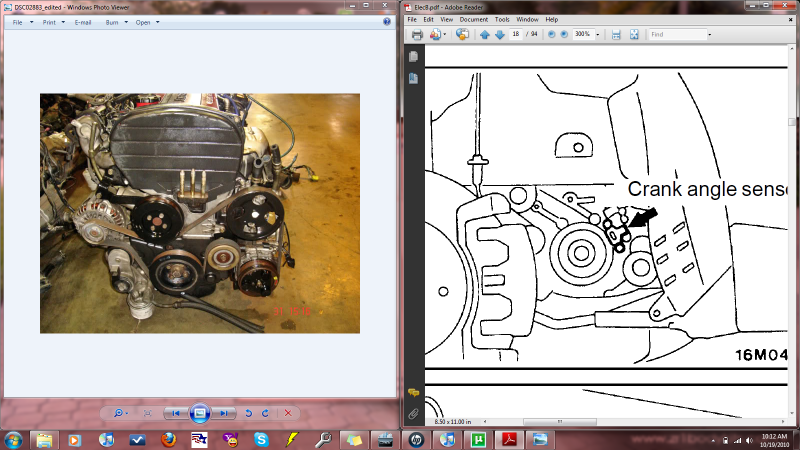Zoom out using the minus button in Adobe Reader

552,35
